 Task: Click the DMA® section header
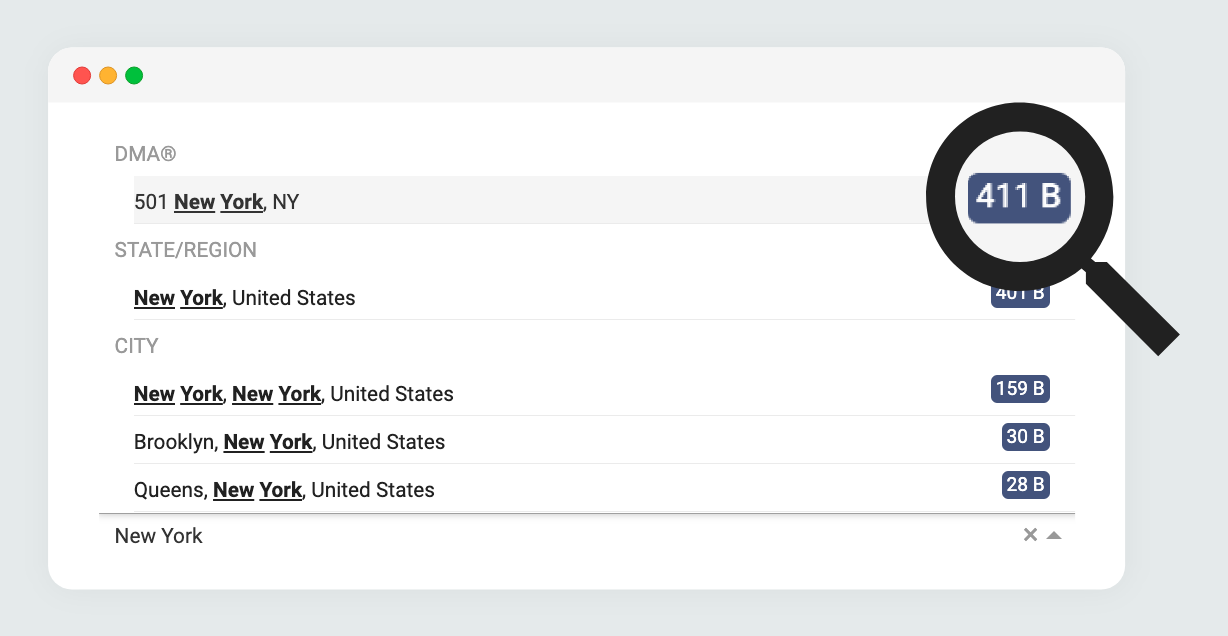(146, 154)
